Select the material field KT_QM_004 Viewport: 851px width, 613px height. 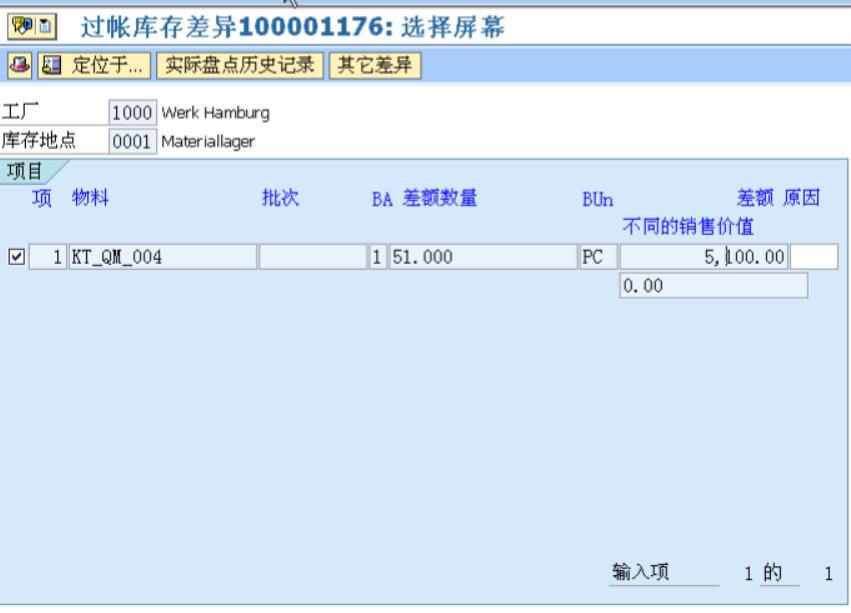tap(160, 256)
